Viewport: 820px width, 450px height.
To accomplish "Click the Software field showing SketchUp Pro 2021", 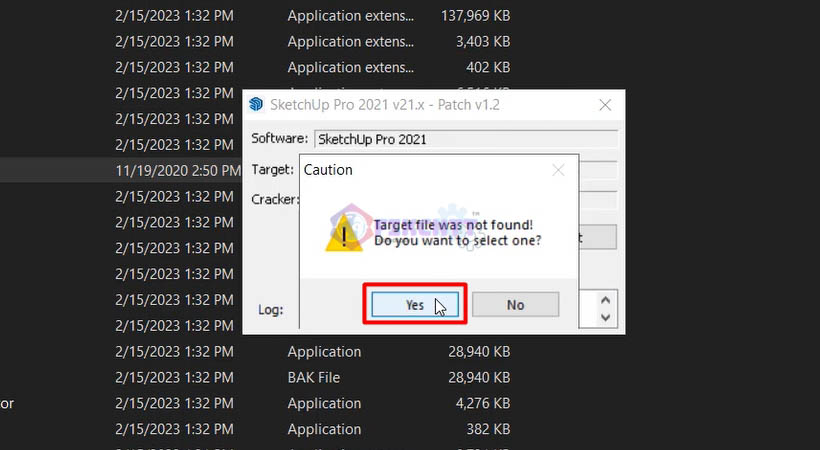I will (x=466, y=139).
